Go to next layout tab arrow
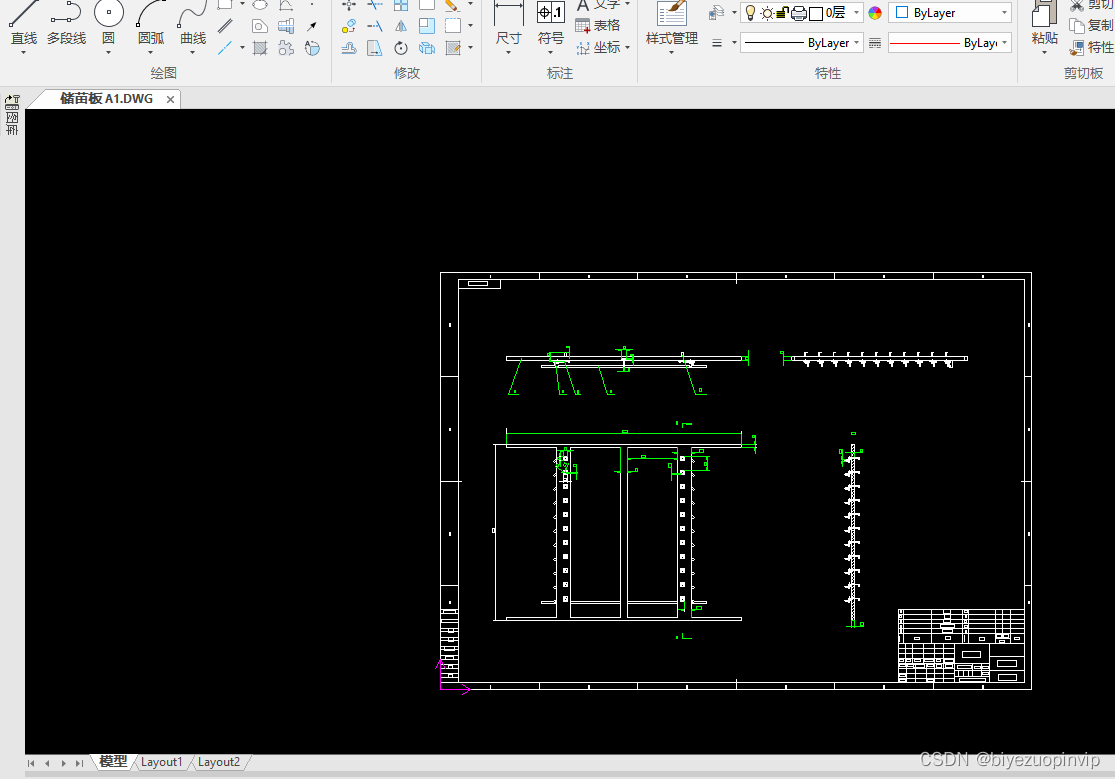The image size is (1115, 779). pyautogui.click(x=63, y=763)
